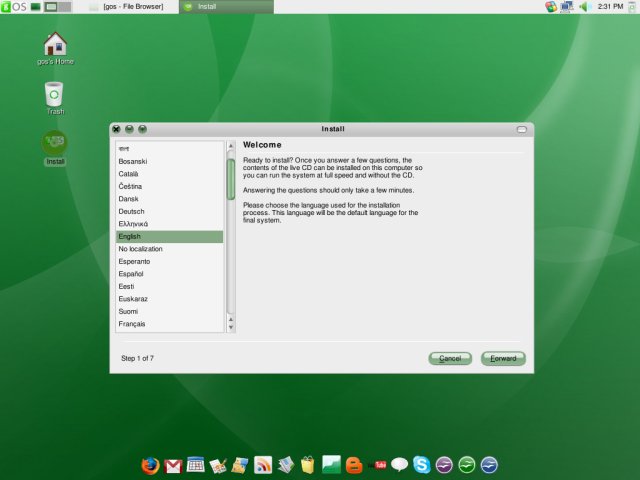Image resolution: width=640 pixels, height=480 pixels.
Task: Open the Trash on the desktop
Action: (55, 95)
